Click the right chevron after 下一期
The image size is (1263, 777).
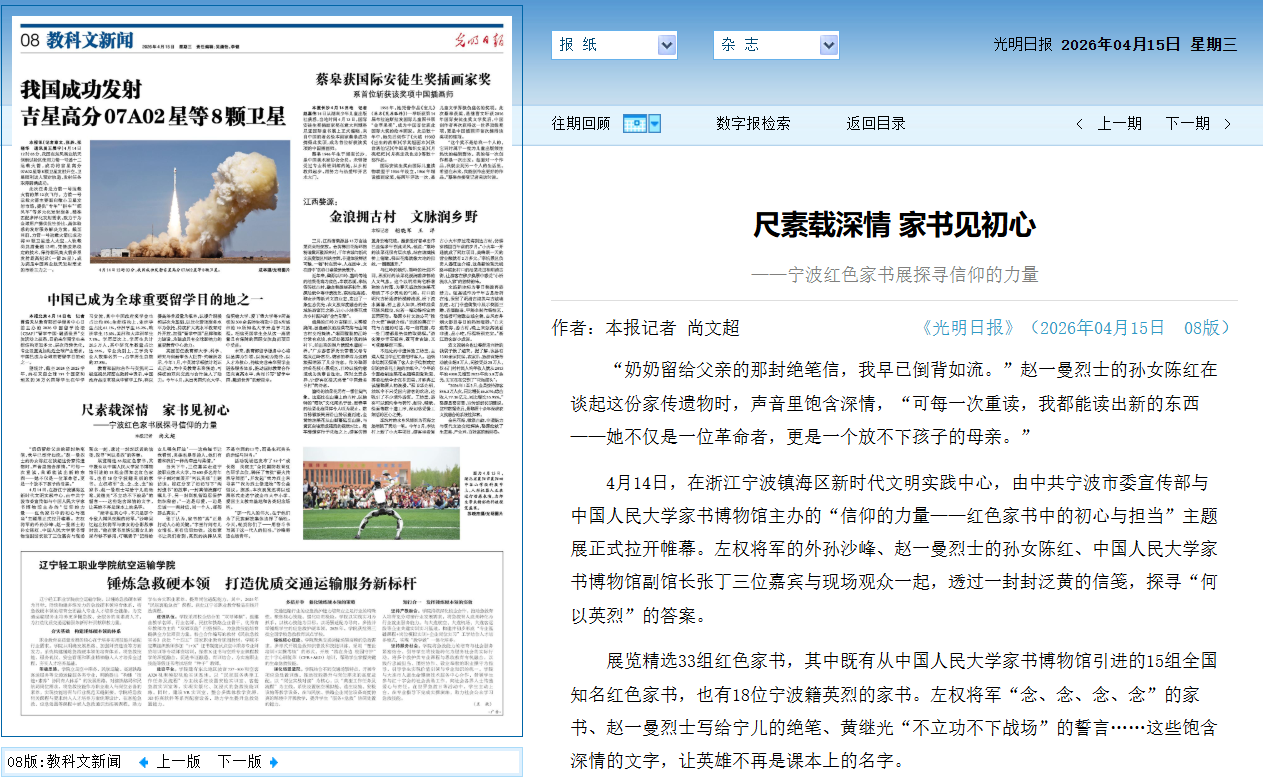[1228, 124]
